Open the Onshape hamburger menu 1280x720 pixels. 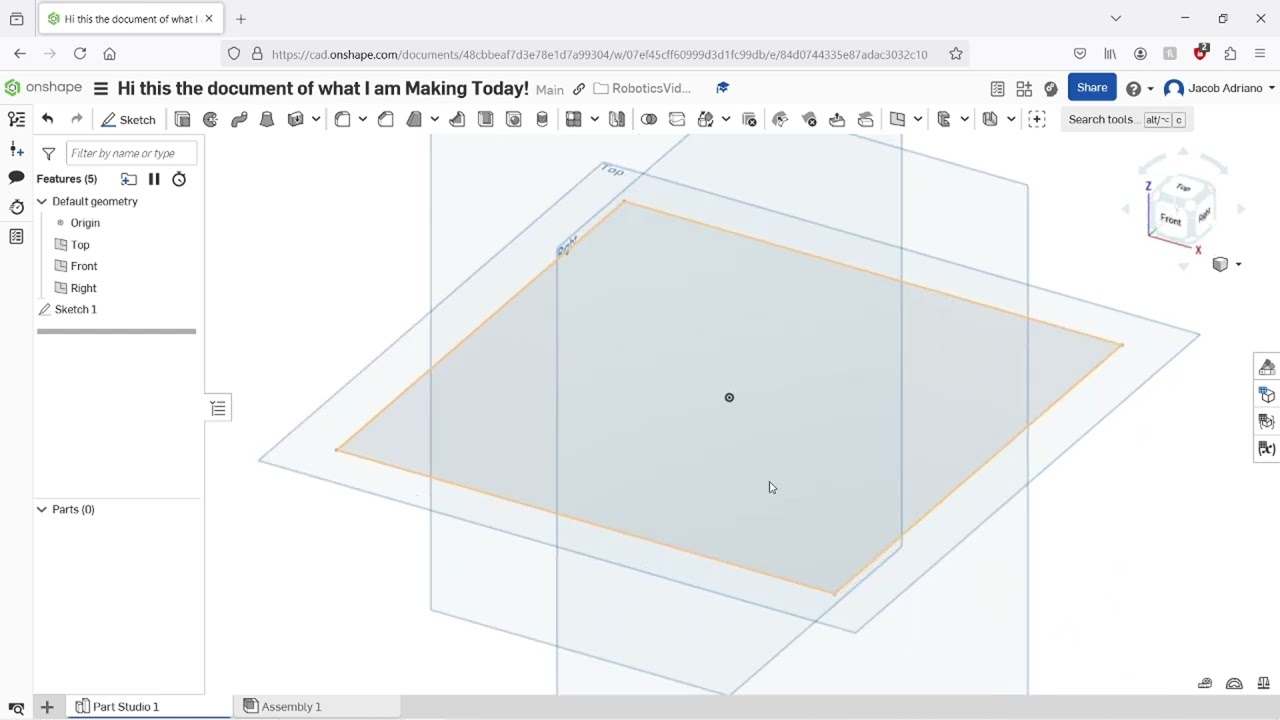101,88
